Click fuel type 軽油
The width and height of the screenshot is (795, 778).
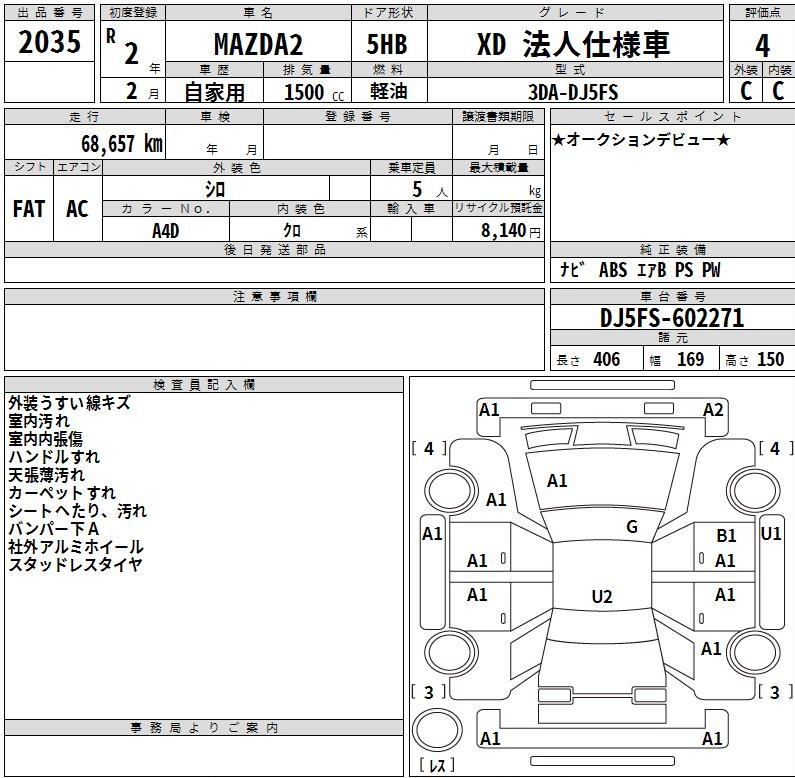tap(388, 91)
